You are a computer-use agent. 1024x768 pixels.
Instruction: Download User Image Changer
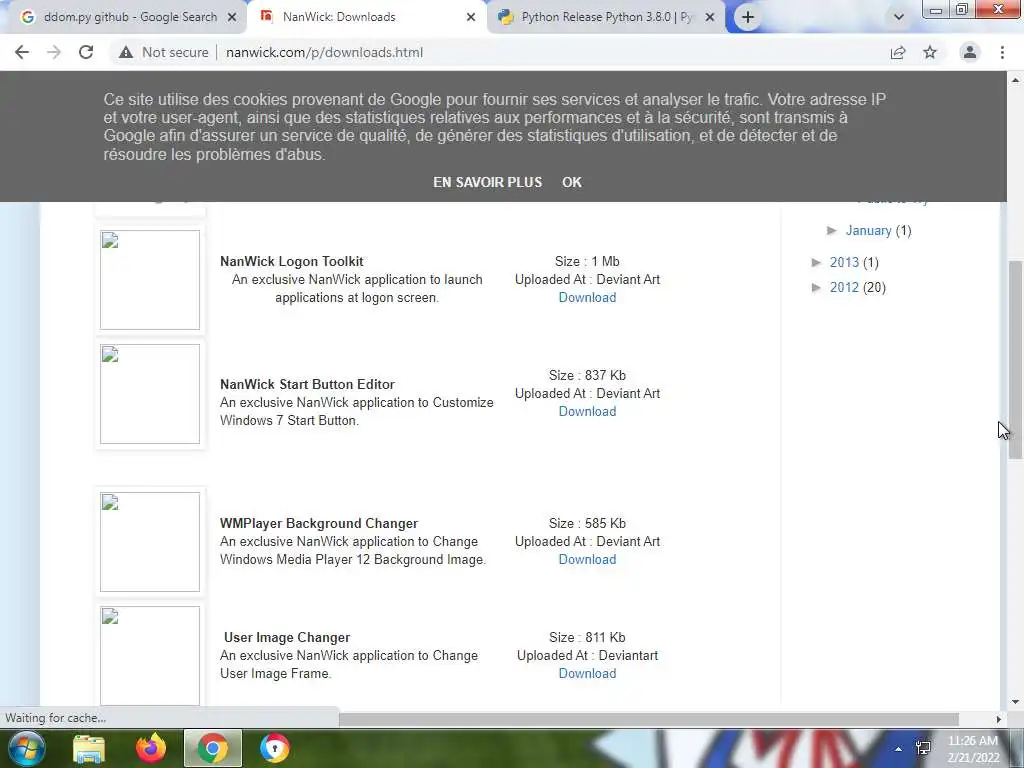tap(587, 673)
